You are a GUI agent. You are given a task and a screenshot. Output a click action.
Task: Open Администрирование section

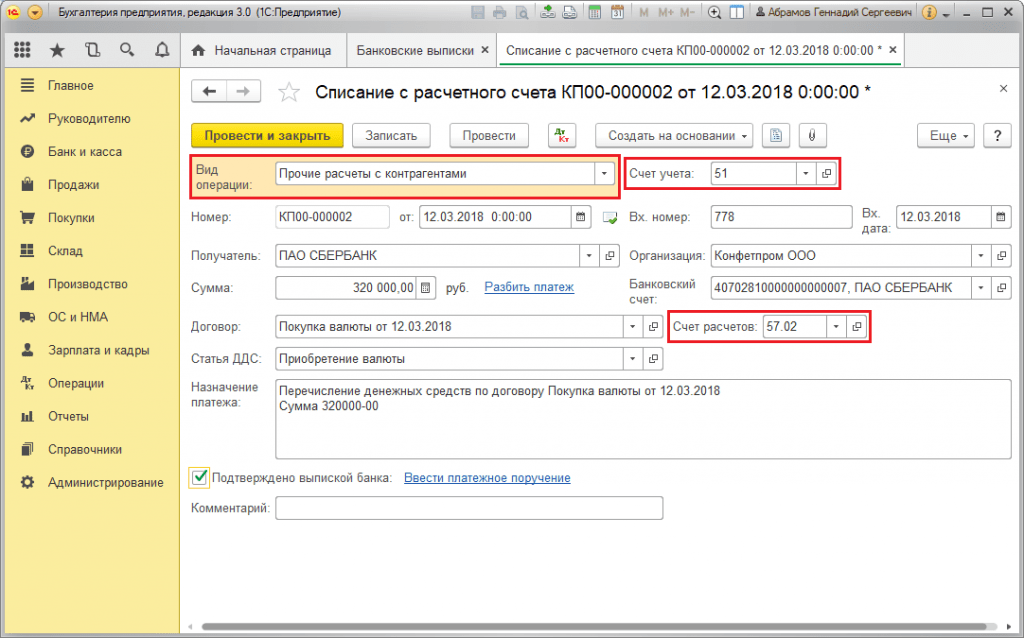click(106, 483)
